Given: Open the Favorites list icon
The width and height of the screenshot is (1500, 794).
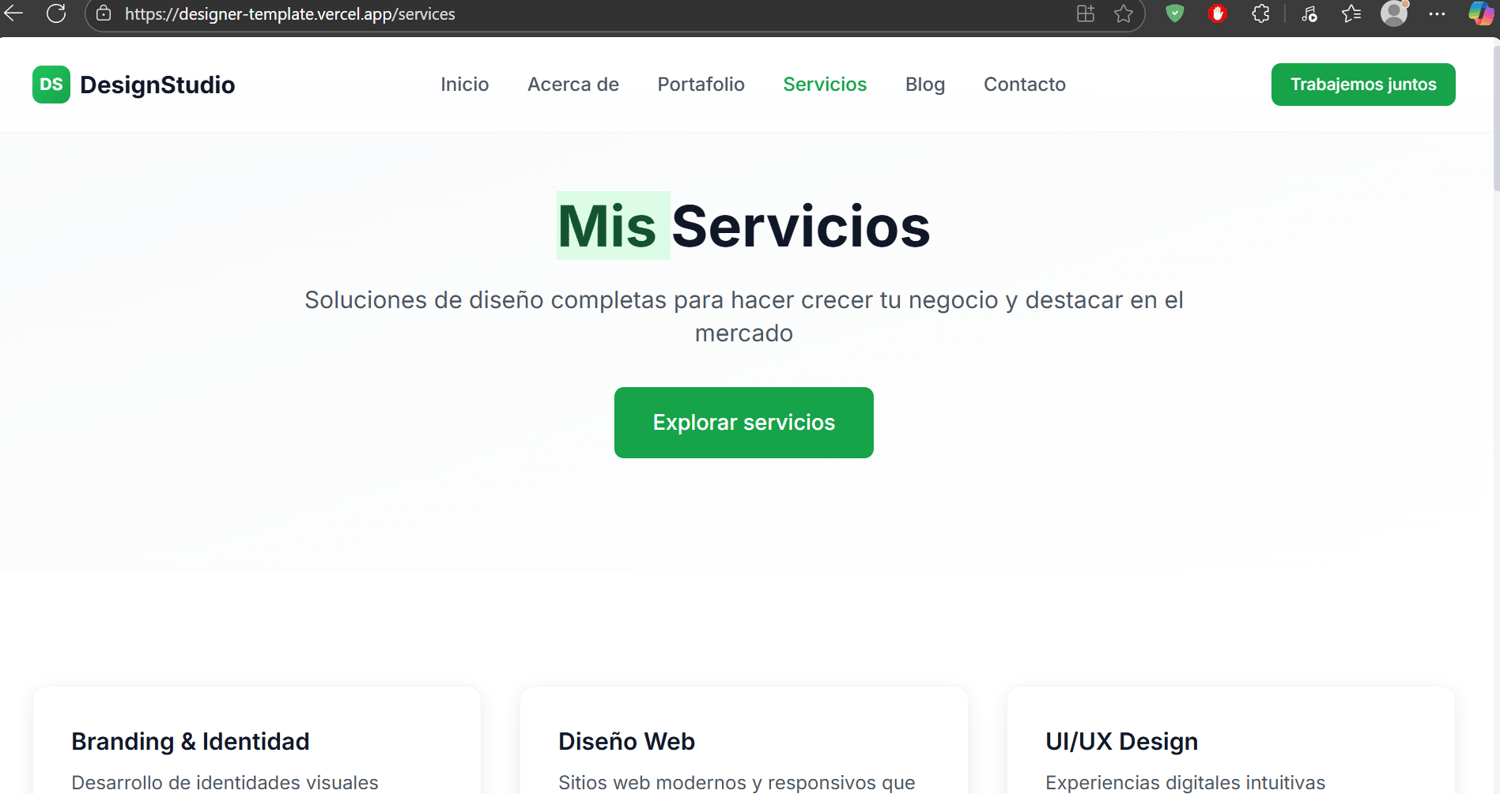Looking at the screenshot, I should click(1352, 14).
